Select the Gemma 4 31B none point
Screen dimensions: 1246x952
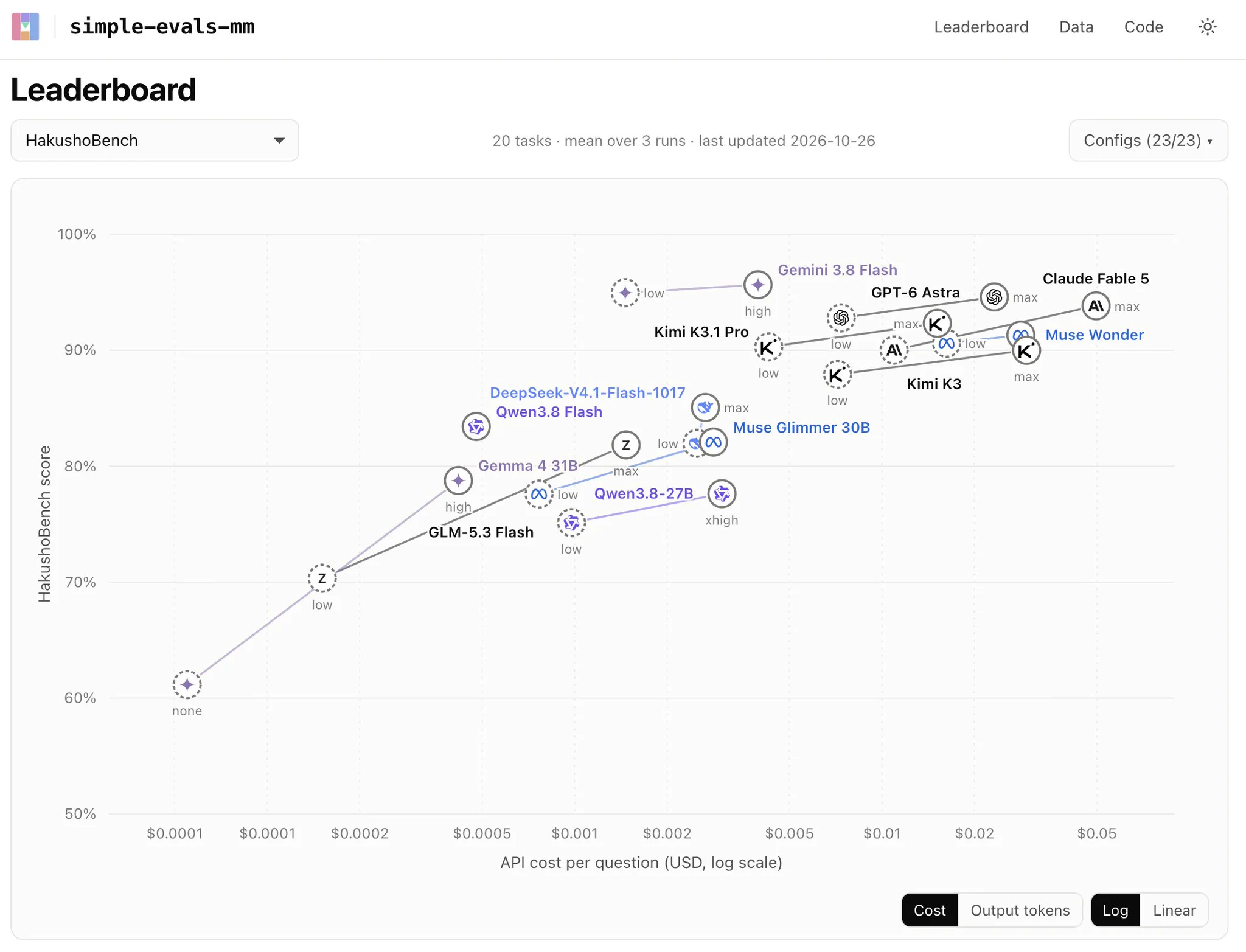(x=187, y=685)
